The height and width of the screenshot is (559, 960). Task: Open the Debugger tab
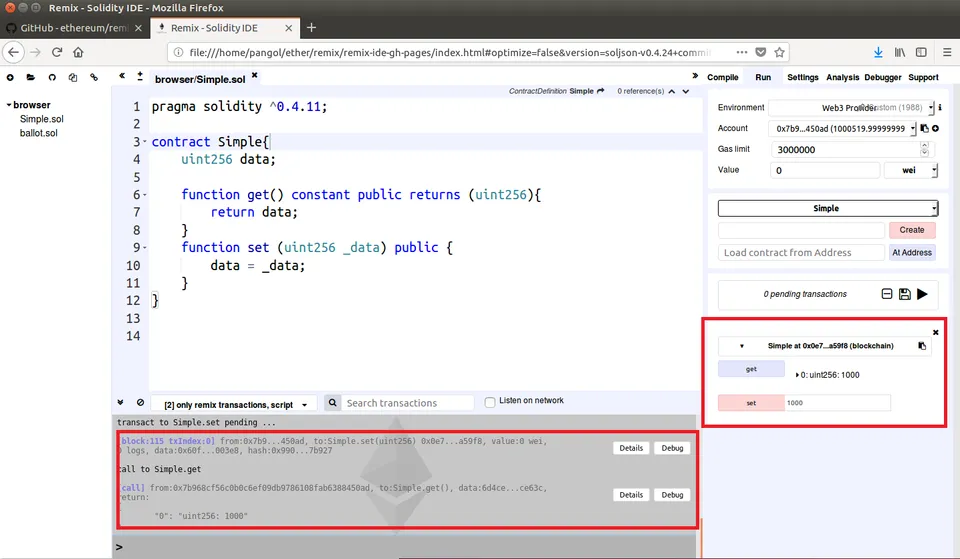click(x=883, y=77)
